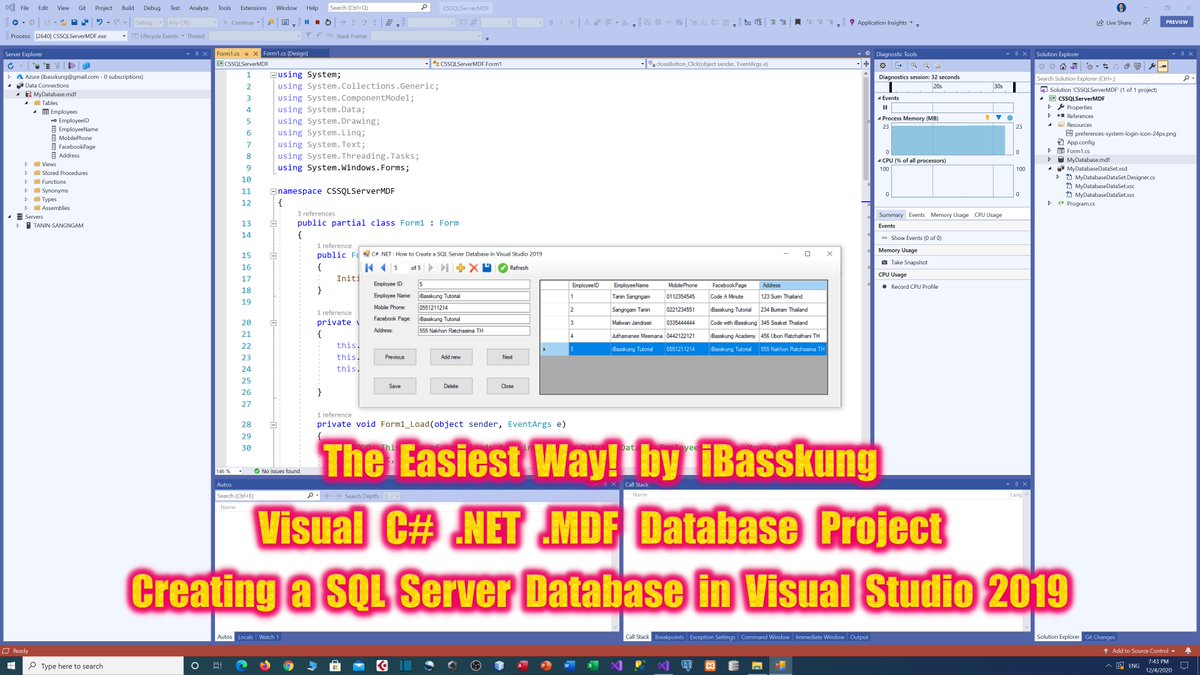Click the yellow plus Add record icon
The width and height of the screenshot is (1200, 675).
460,268
